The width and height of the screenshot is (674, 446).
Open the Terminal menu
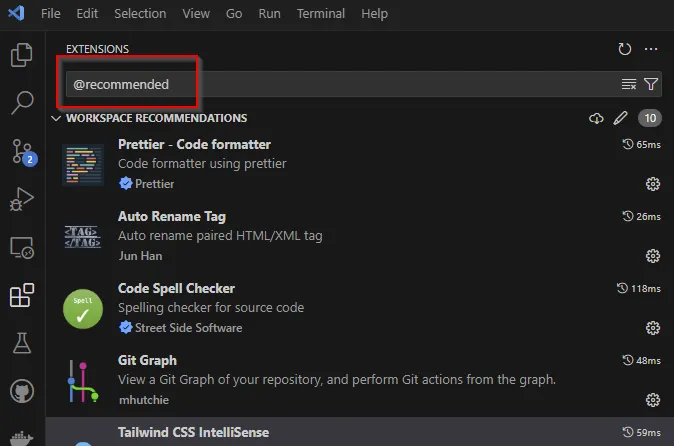(321, 14)
